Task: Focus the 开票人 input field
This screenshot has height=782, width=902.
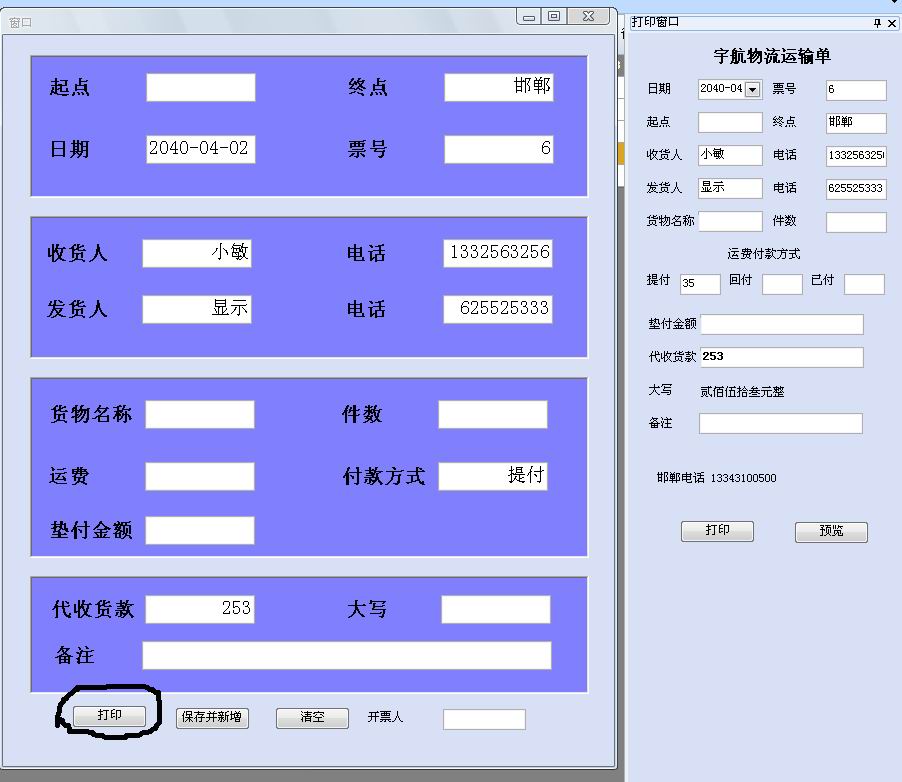Action: [x=484, y=719]
